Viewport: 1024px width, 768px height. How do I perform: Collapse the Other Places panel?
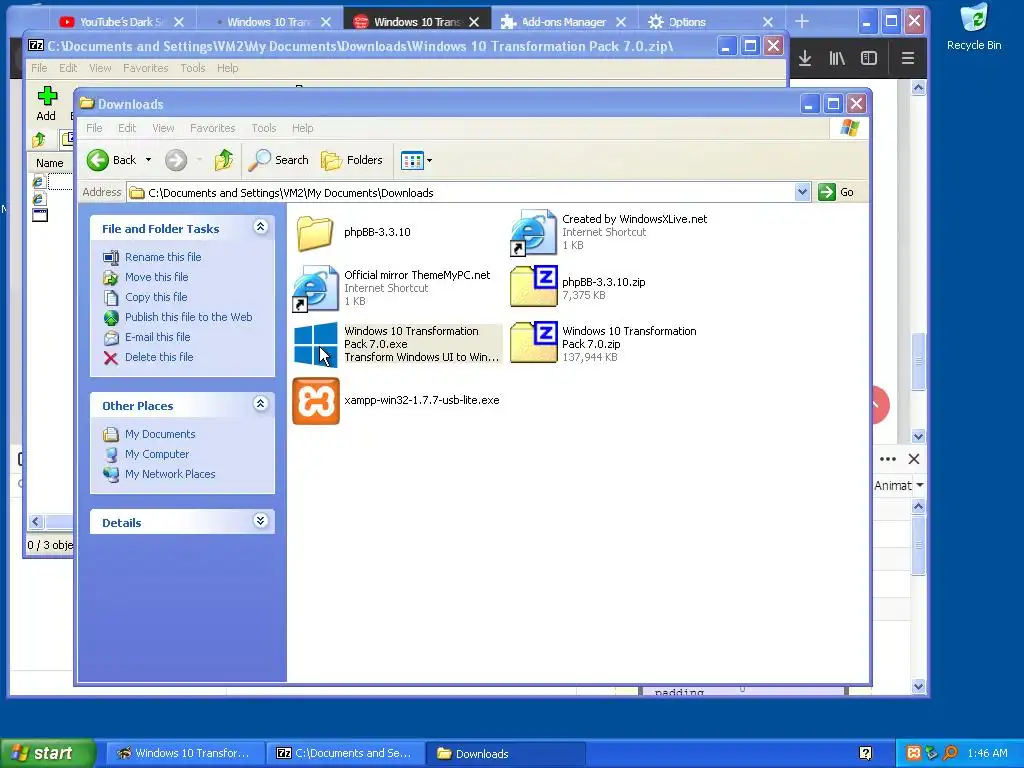(260, 404)
